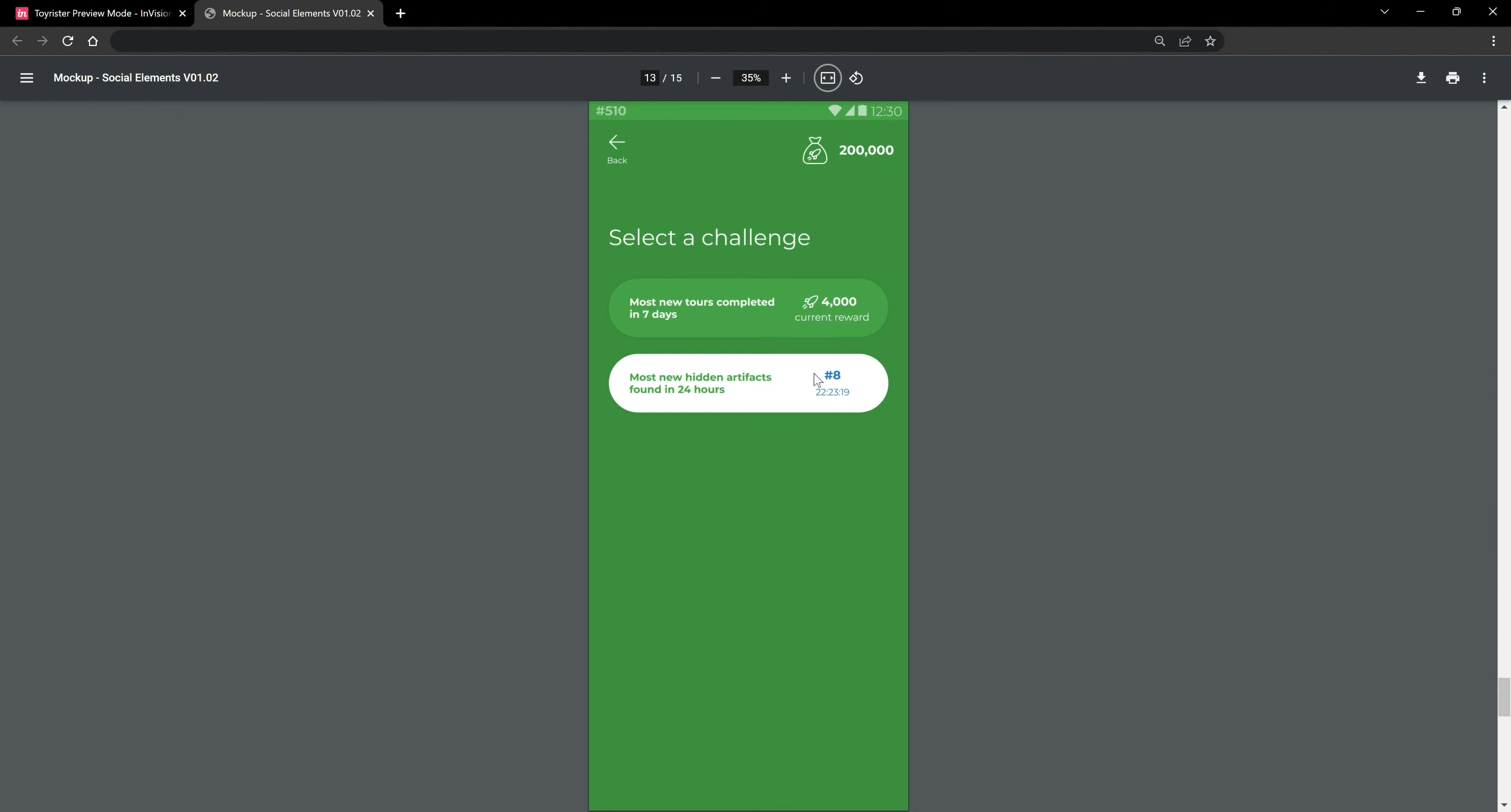
Task: Zoom out with the minus button
Action: [715, 78]
